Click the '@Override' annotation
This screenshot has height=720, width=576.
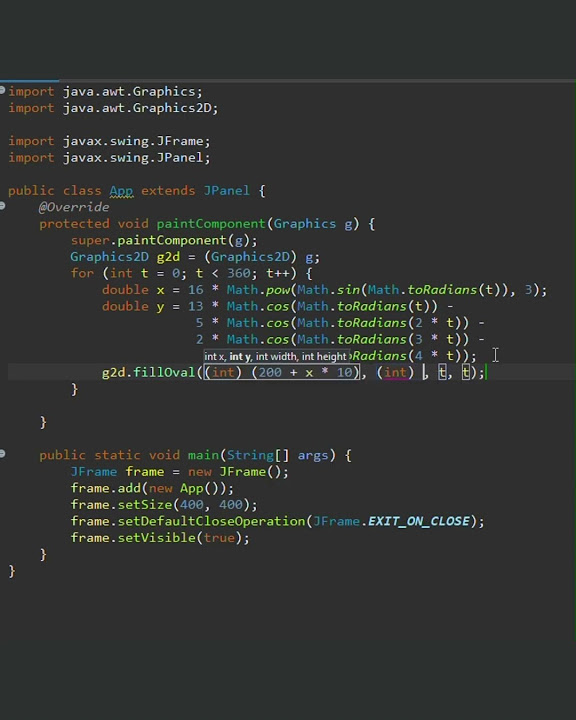[x=74, y=207]
